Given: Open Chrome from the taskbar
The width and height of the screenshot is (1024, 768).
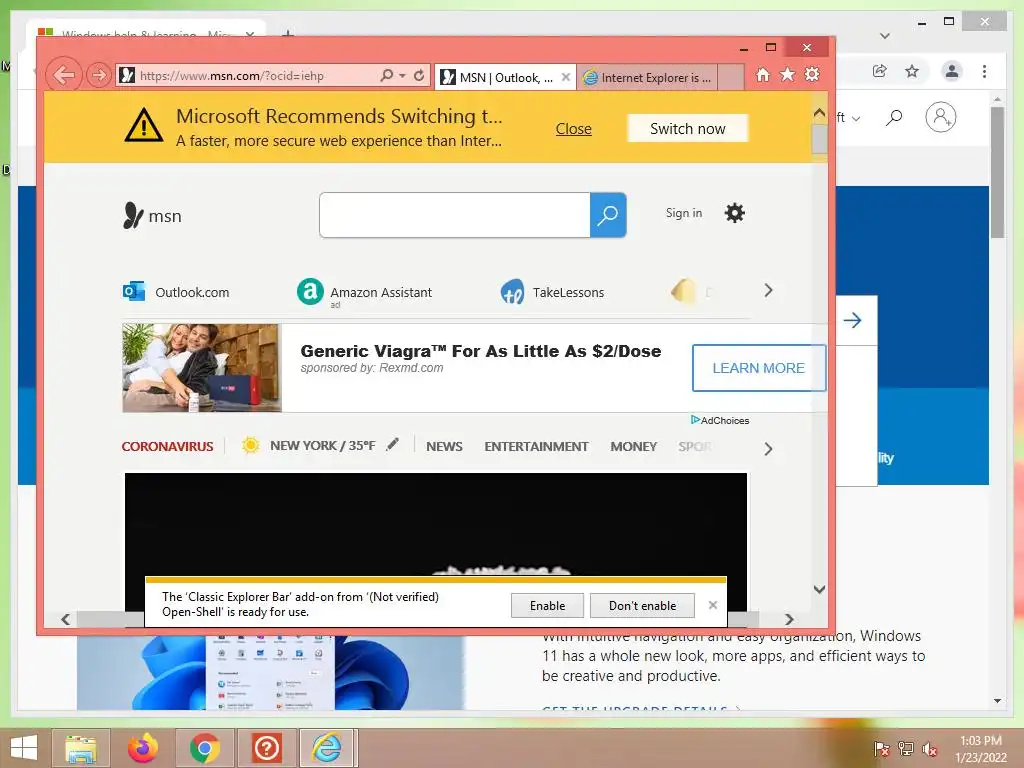Looking at the screenshot, I should [204, 748].
